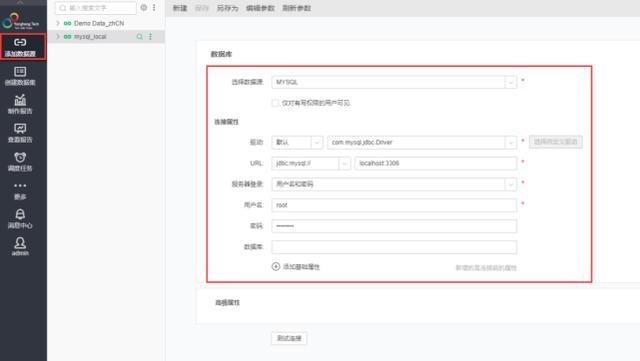Open the 消息中心 notifications
The image size is (640, 361).
20,219
